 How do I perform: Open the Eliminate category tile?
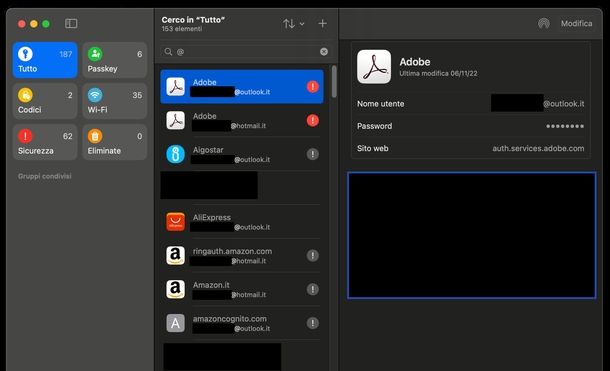click(115, 142)
